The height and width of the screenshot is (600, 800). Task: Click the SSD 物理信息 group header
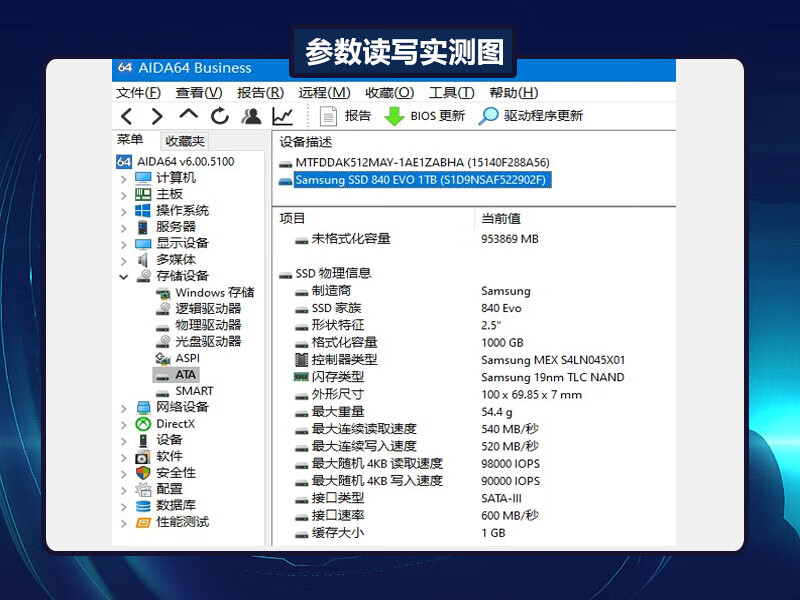tap(333, 273)
